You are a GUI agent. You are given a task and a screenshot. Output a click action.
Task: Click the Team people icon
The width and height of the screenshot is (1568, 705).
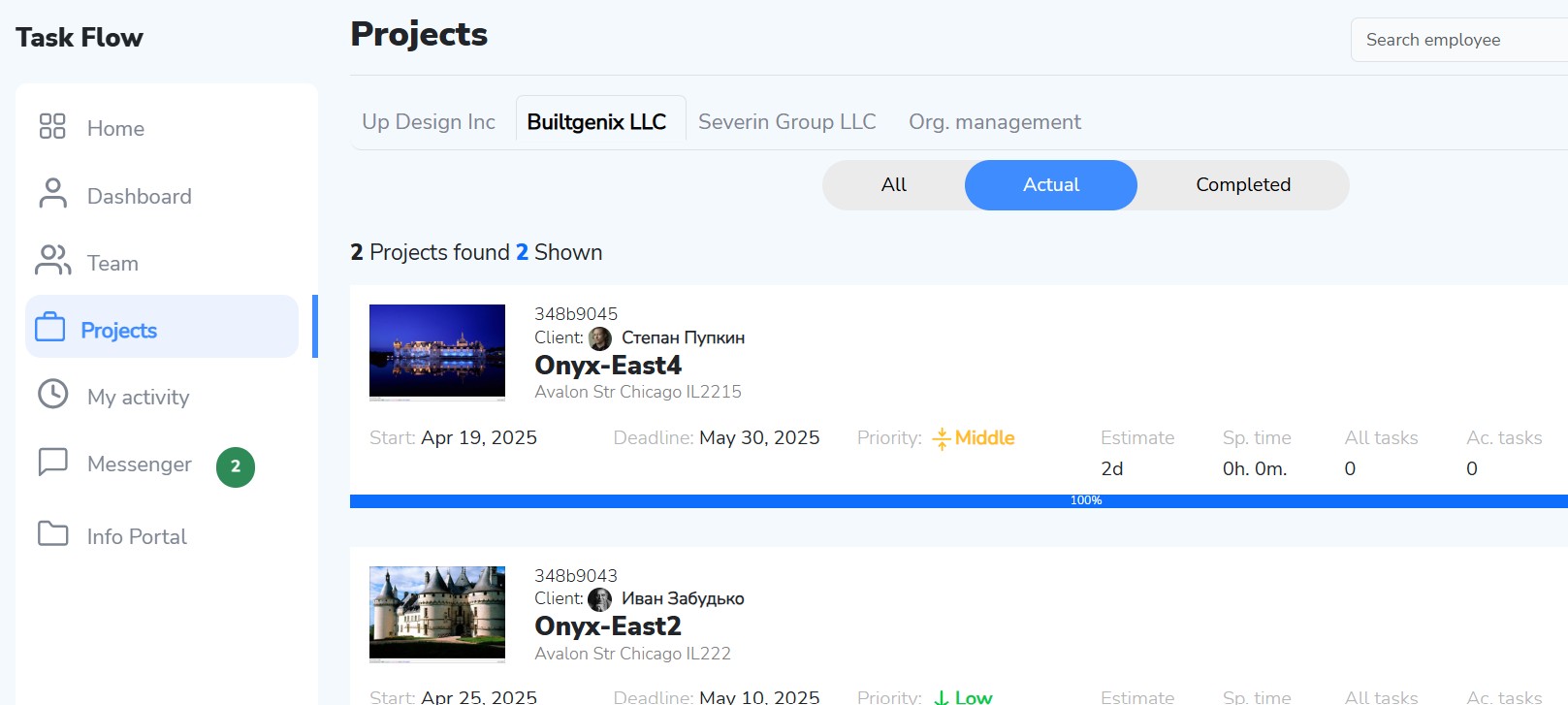point(53,261)
